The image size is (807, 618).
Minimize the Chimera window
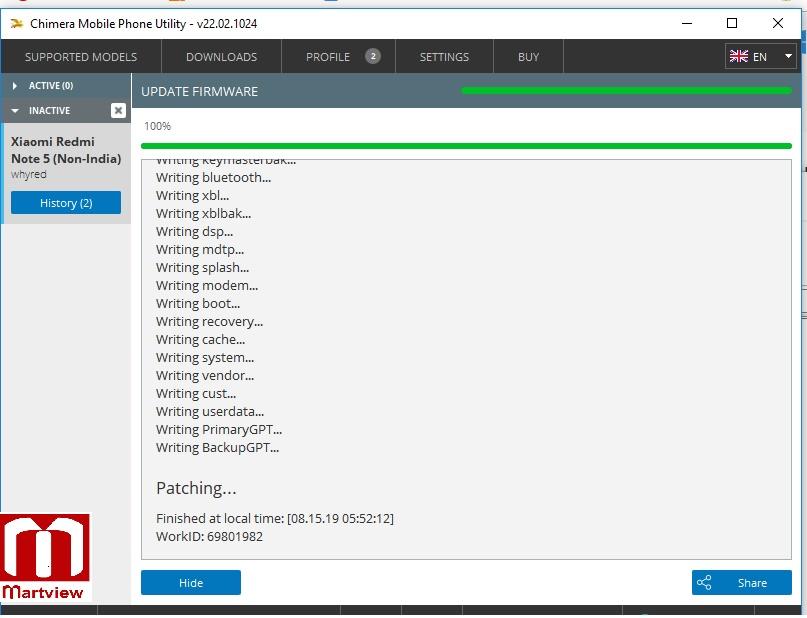[687, 23]
